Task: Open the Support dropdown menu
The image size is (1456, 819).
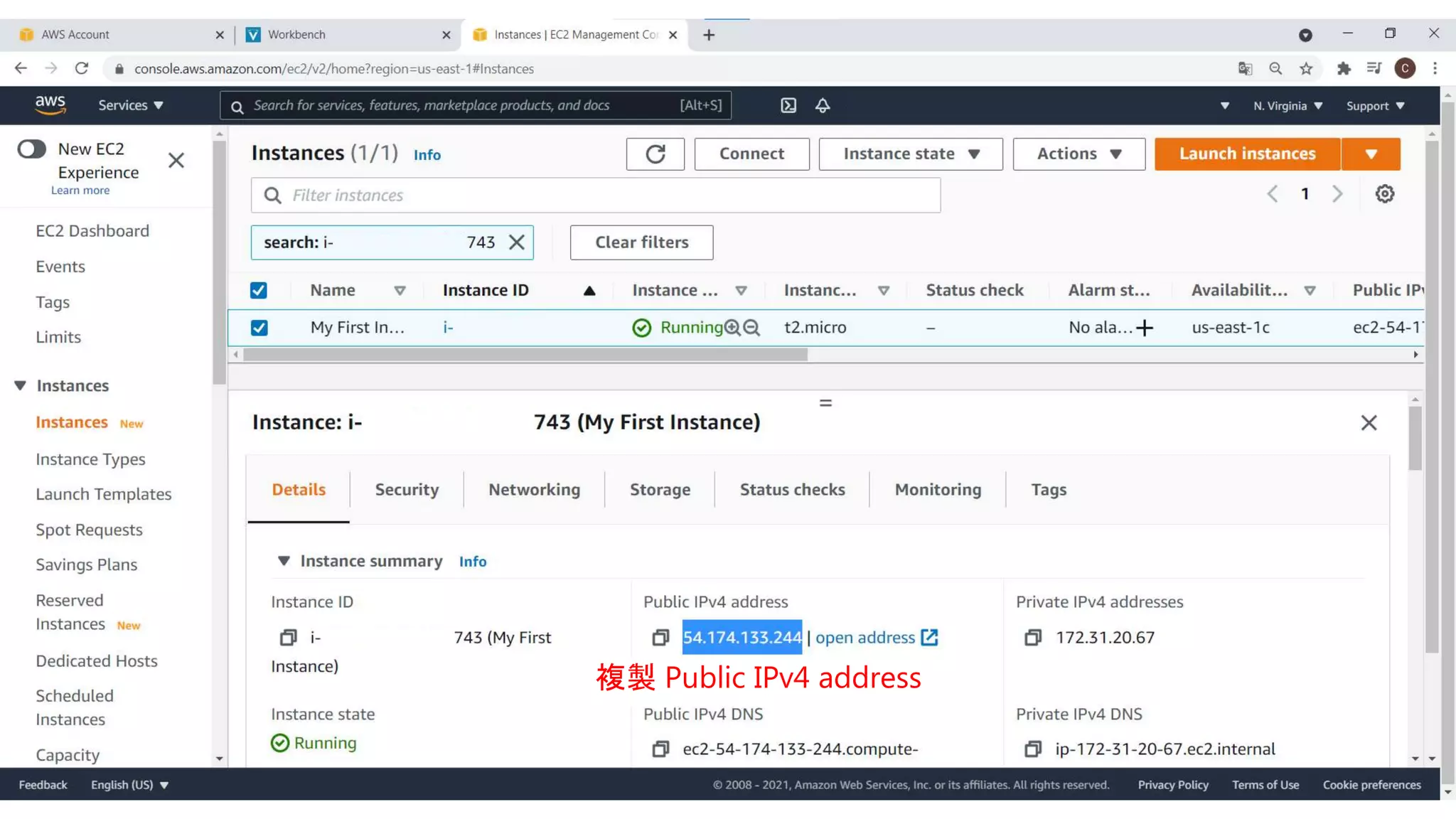Action: pyautogui.click(x=1375, y=106)
